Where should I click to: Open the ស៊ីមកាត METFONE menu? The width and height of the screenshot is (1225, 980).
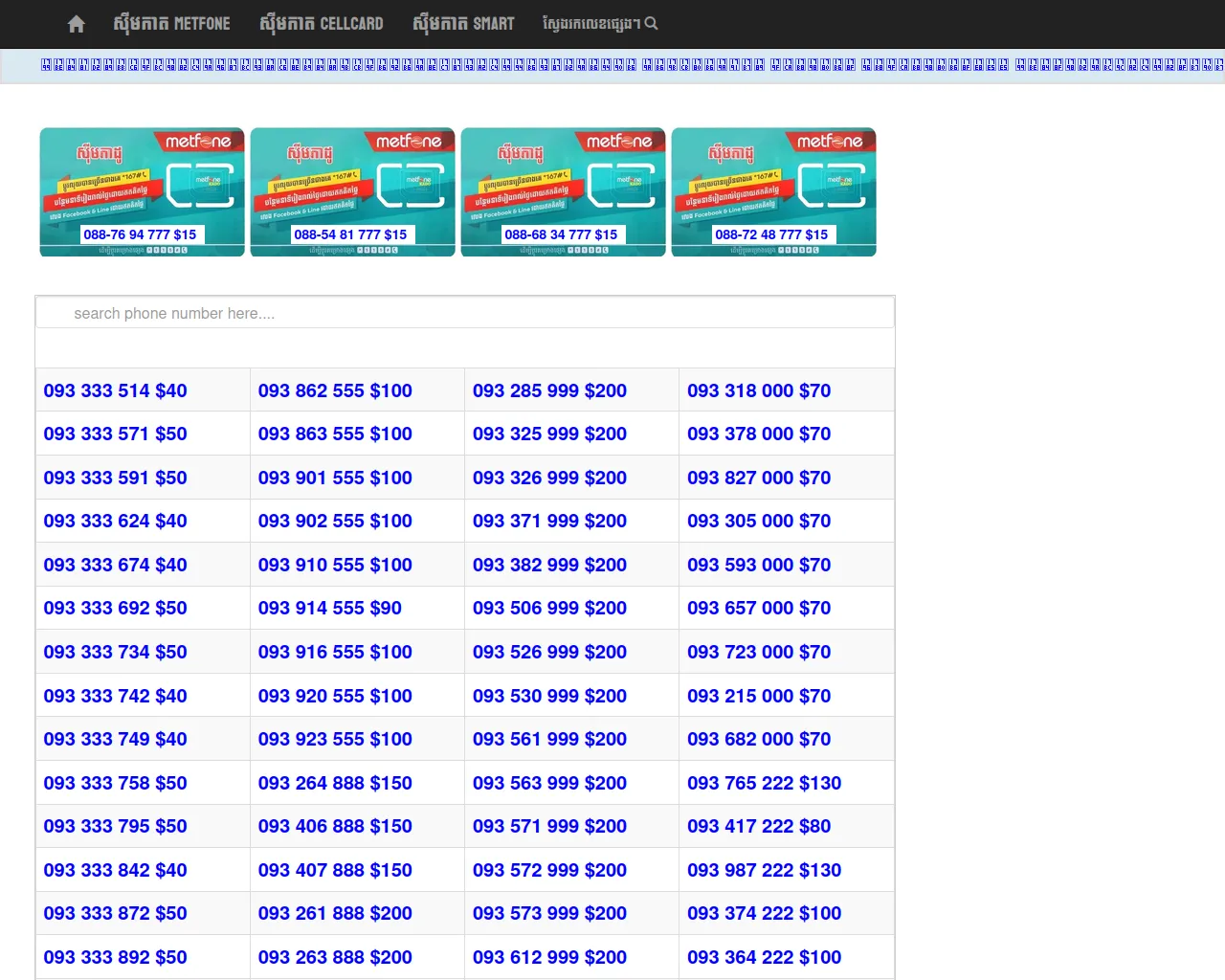click(x=172, y=24)
